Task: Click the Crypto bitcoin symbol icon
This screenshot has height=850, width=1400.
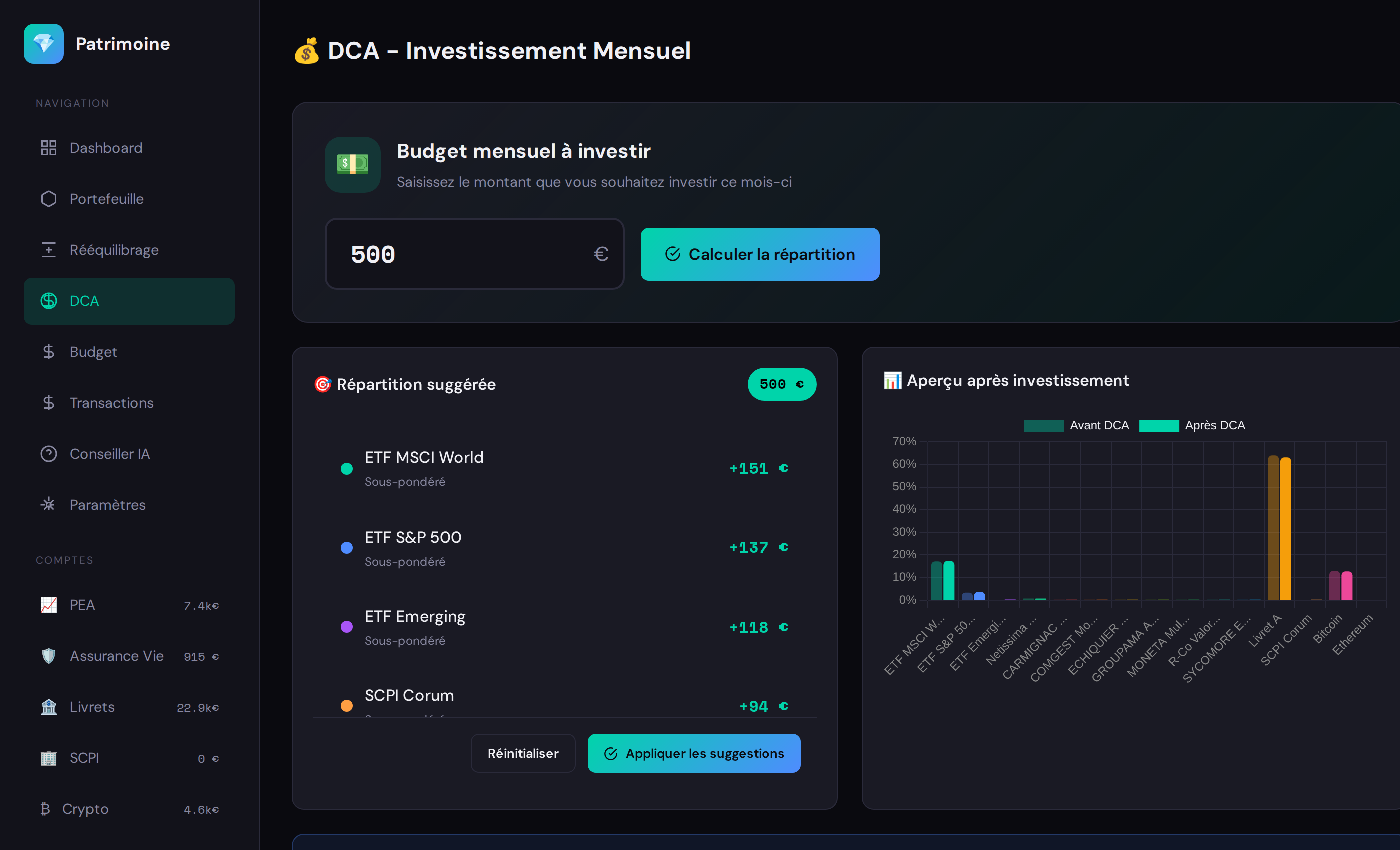Action: (x=45, y=809)
